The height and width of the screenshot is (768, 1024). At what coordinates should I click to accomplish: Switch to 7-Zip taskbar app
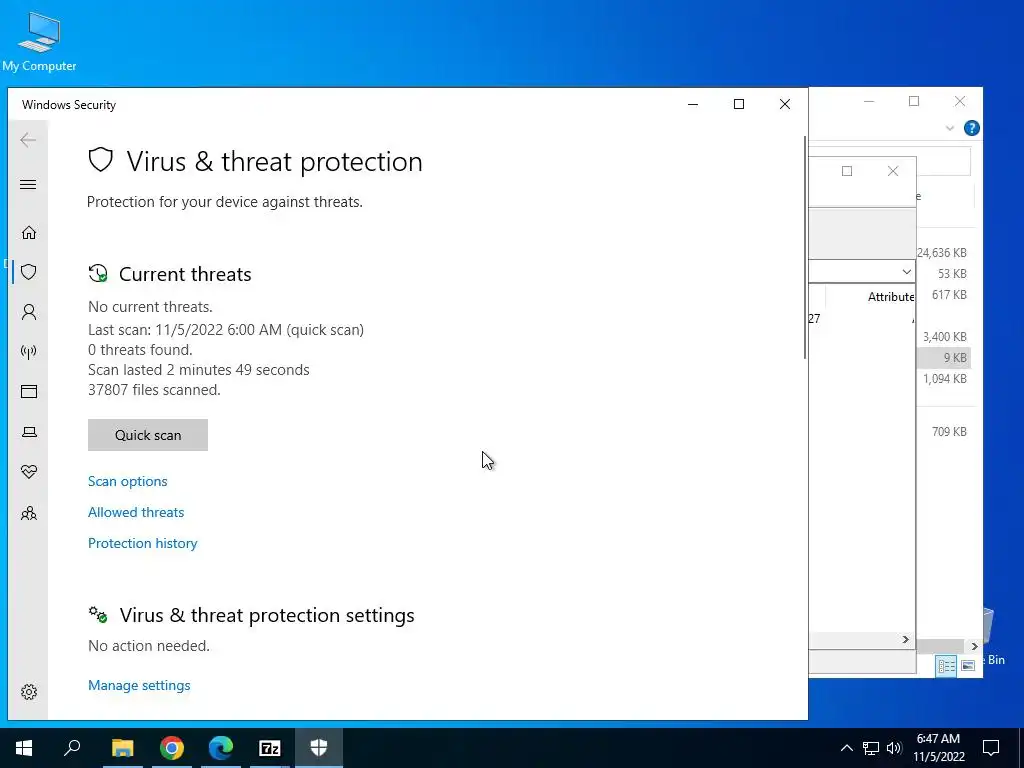[270, 748]
